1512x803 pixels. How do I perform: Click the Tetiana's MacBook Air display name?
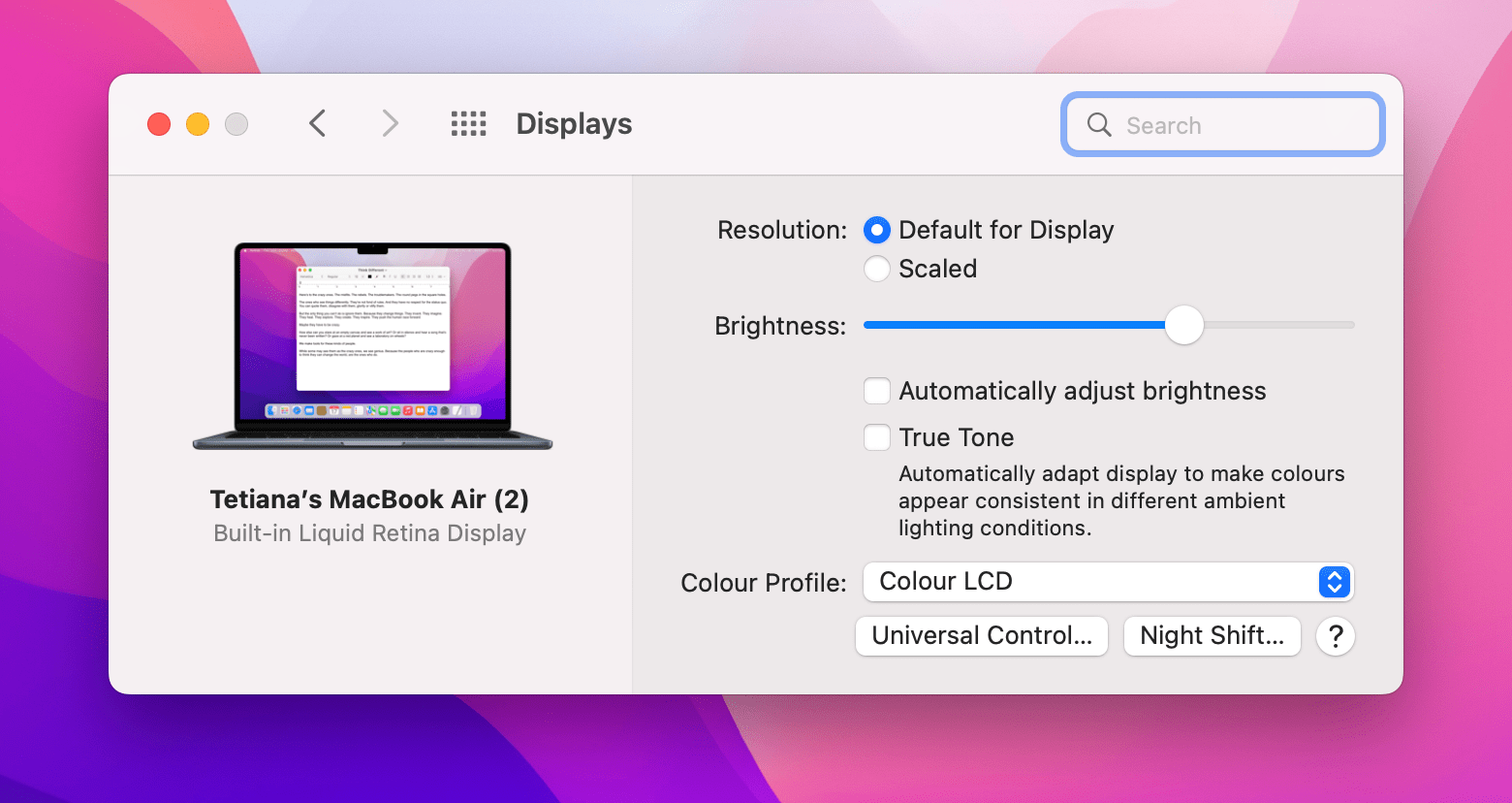point(369,498)
